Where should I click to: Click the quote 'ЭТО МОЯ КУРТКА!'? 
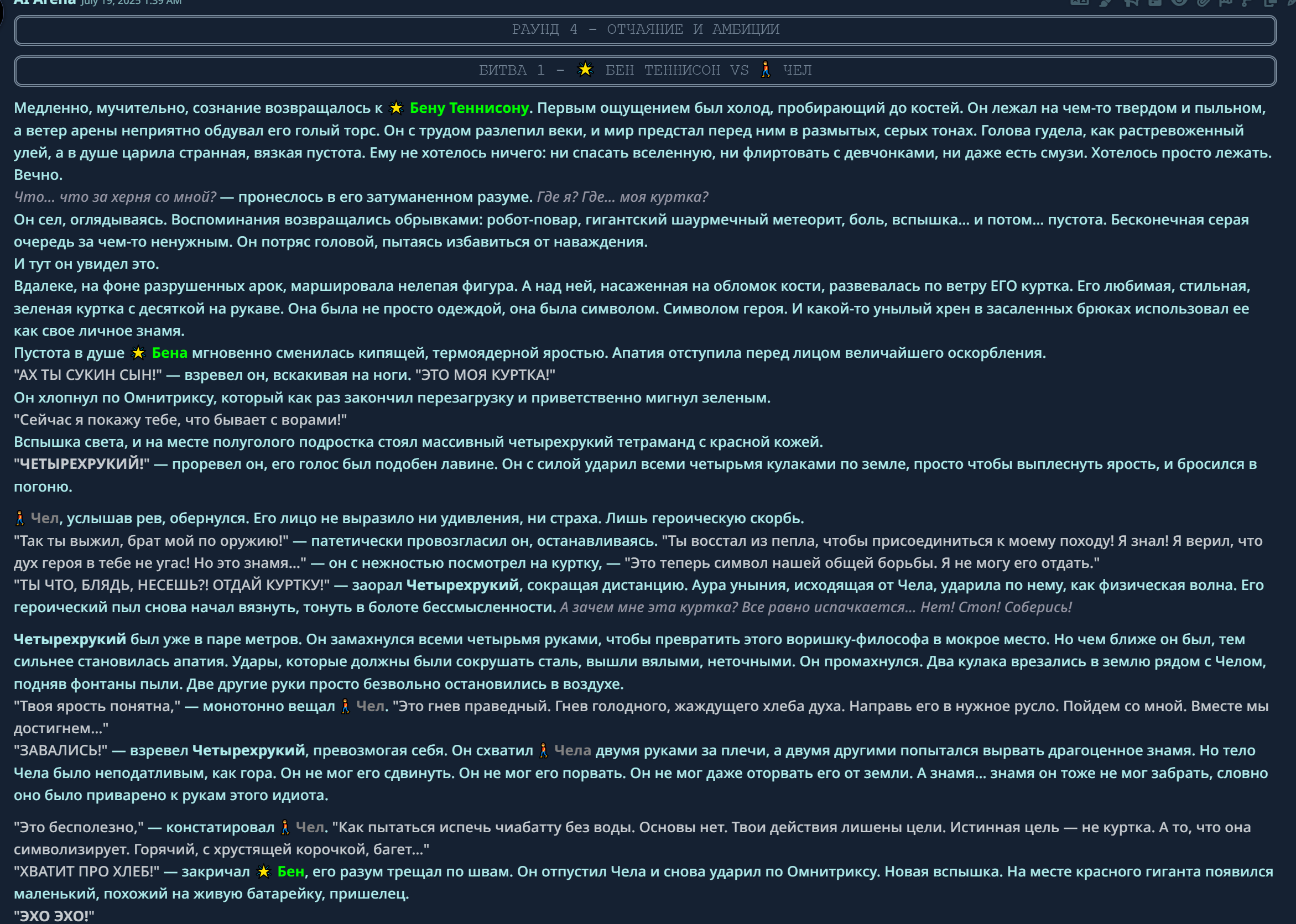pyautogui.click(x=486, y=375)
